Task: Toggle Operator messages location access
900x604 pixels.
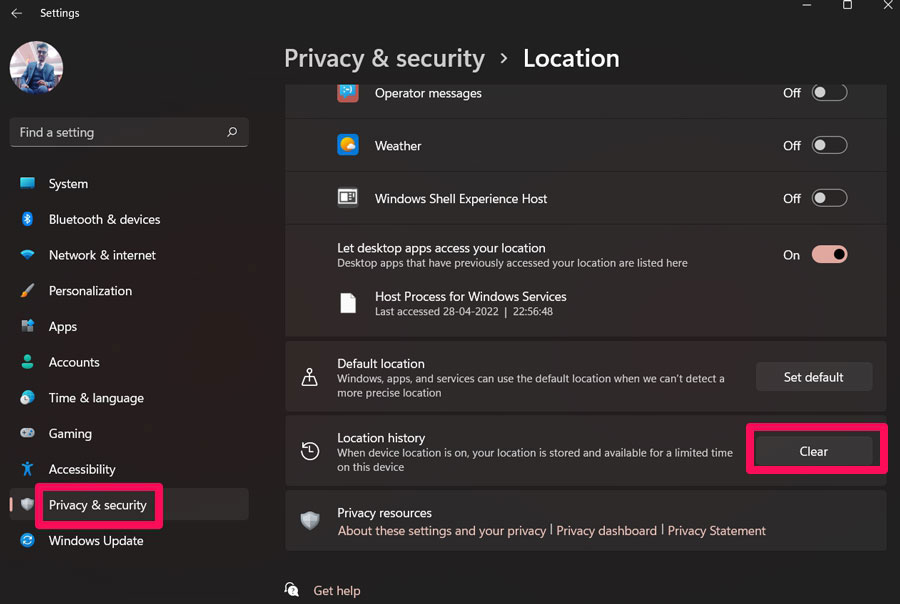Action: point(829,92)
